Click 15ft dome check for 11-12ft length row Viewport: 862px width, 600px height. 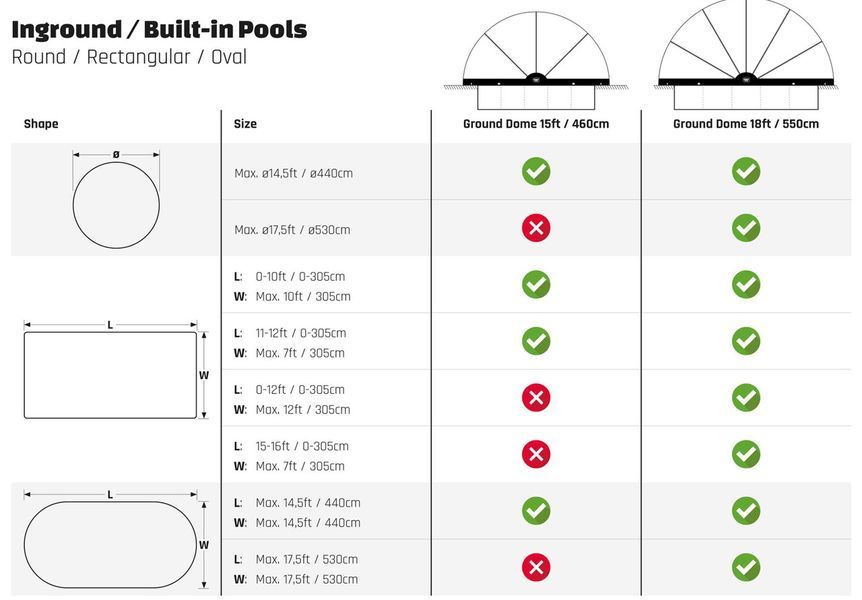pos(536,341)
